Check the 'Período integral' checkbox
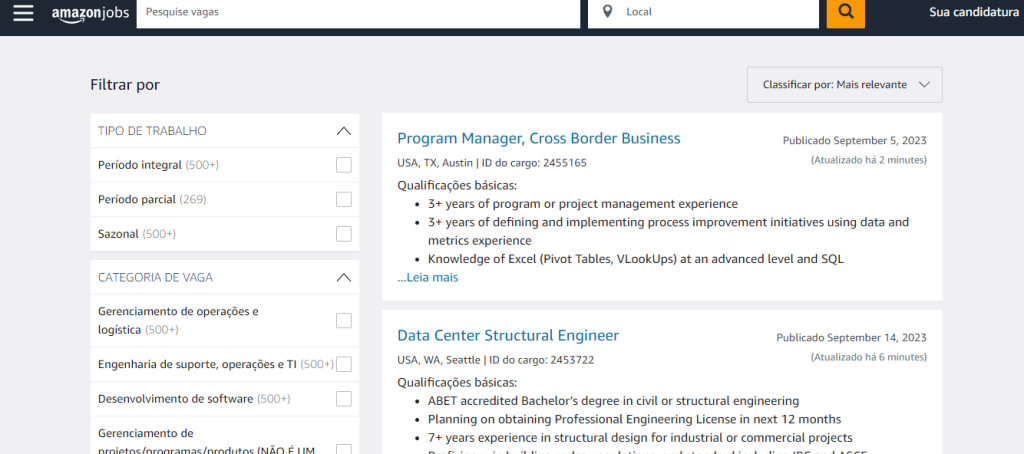 pos(344,165)
